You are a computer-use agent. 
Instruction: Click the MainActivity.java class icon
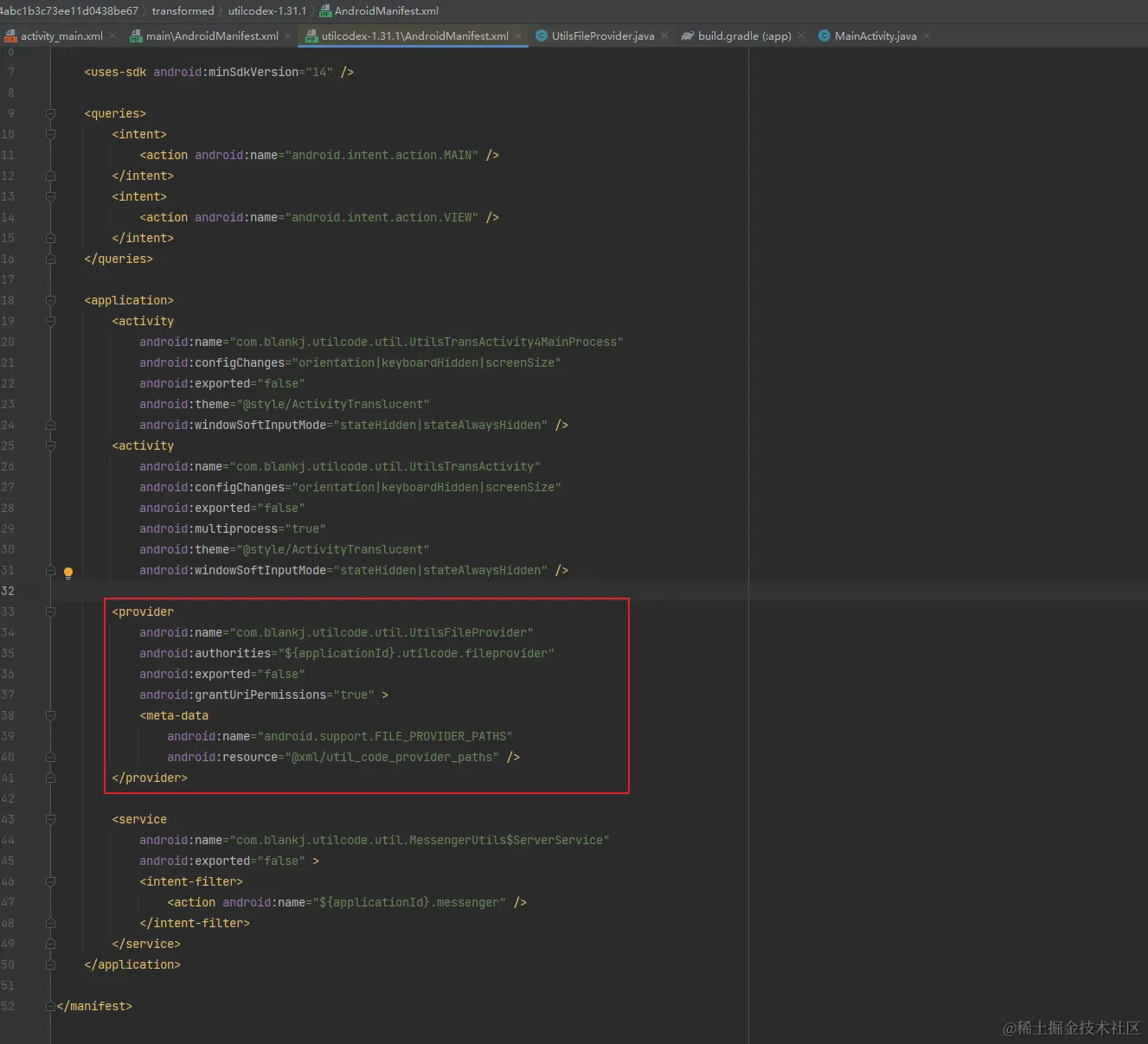point(824,35)
